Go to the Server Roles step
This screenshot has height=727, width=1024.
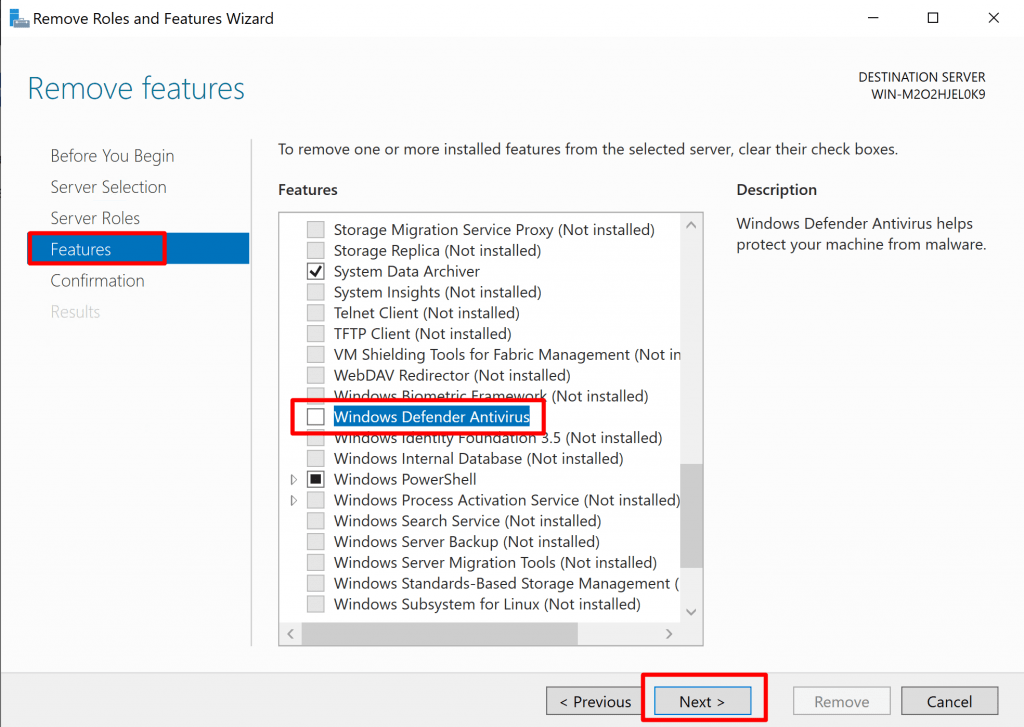95,218
